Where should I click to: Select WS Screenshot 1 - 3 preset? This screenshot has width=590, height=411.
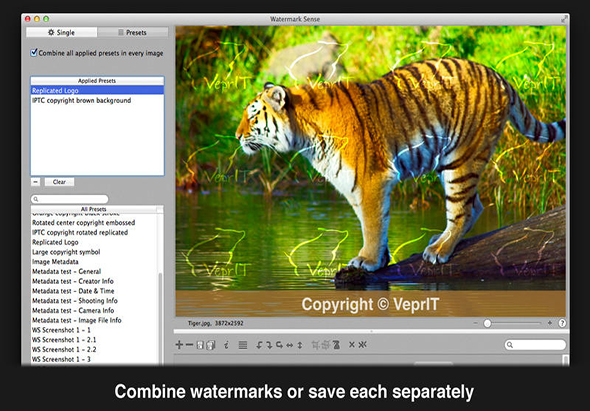[94, 359]
